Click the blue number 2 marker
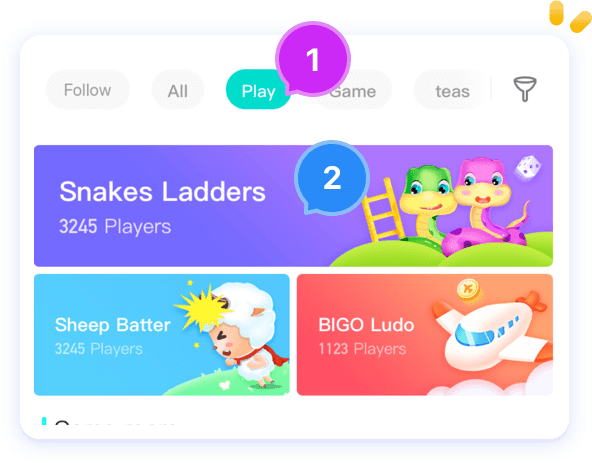 point(331,177)
